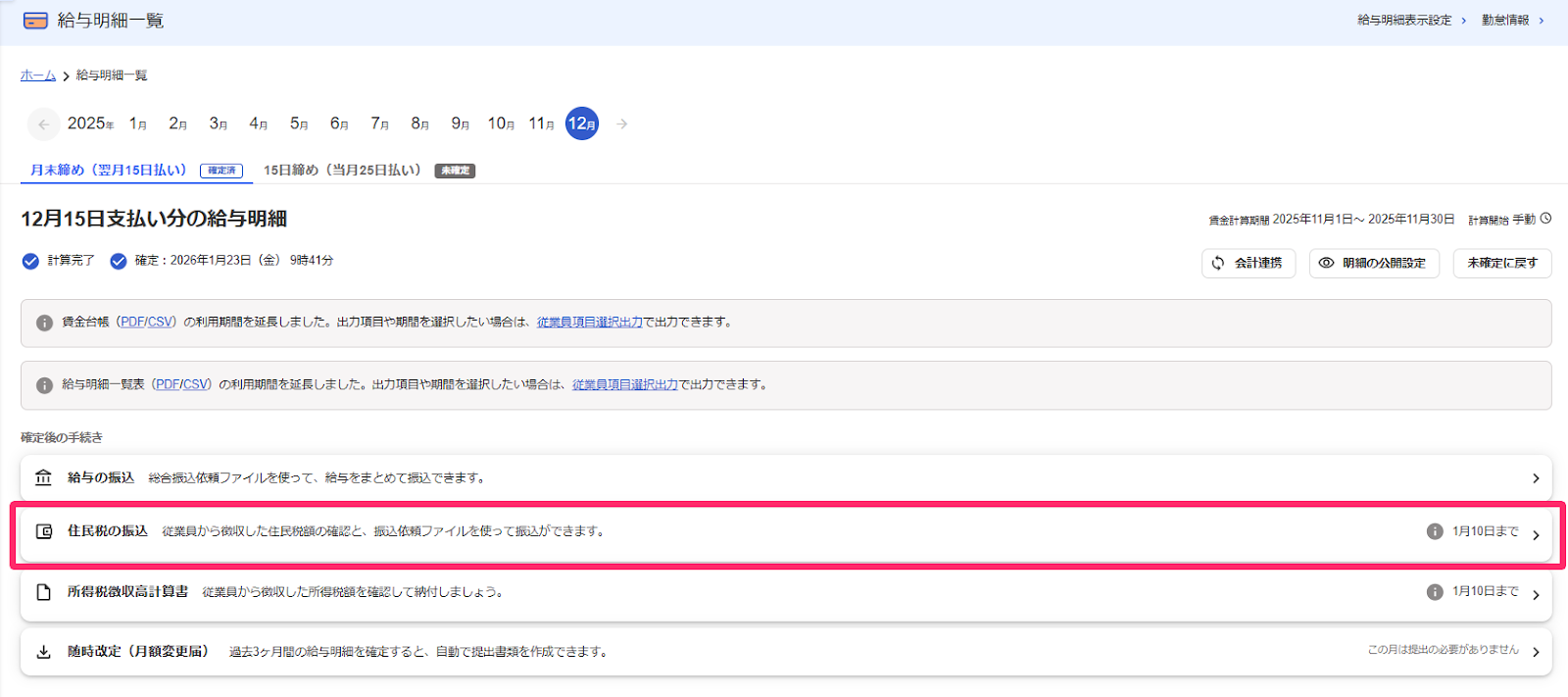Click 従業員項目選択出力 link in 賃金台帳 notice
Screen dimensions: 1568x697
click(x=590, y=323)
